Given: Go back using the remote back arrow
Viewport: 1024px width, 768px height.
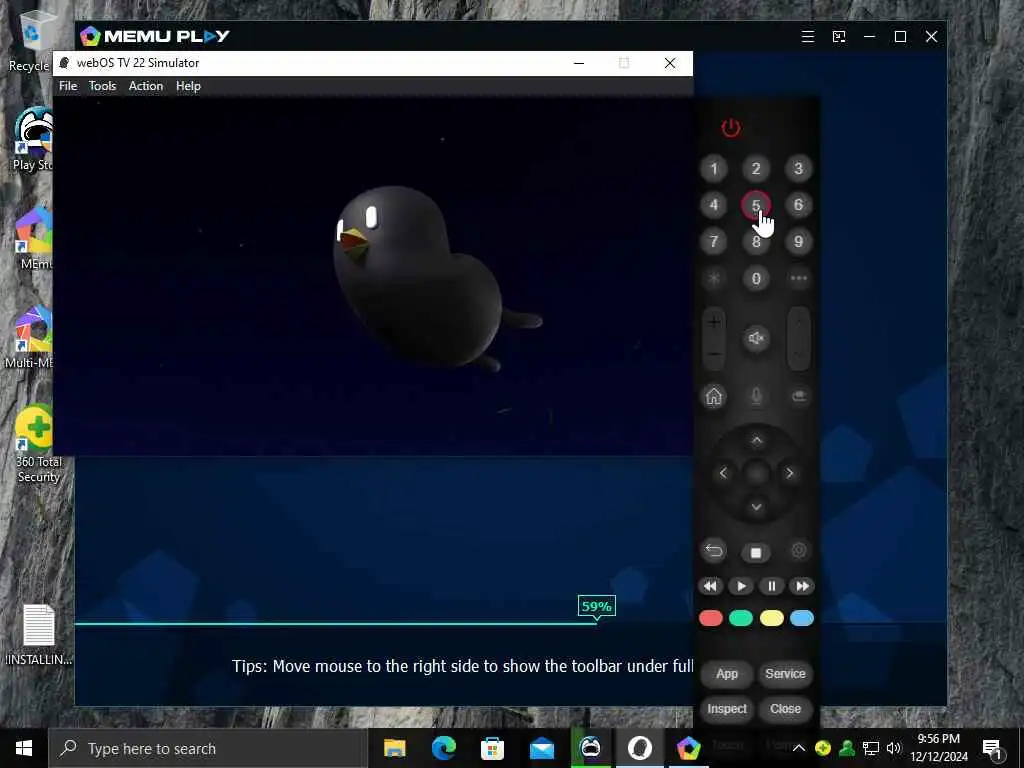Looking at the screenshot, I should pyautogui.click(x=714, y=551).
